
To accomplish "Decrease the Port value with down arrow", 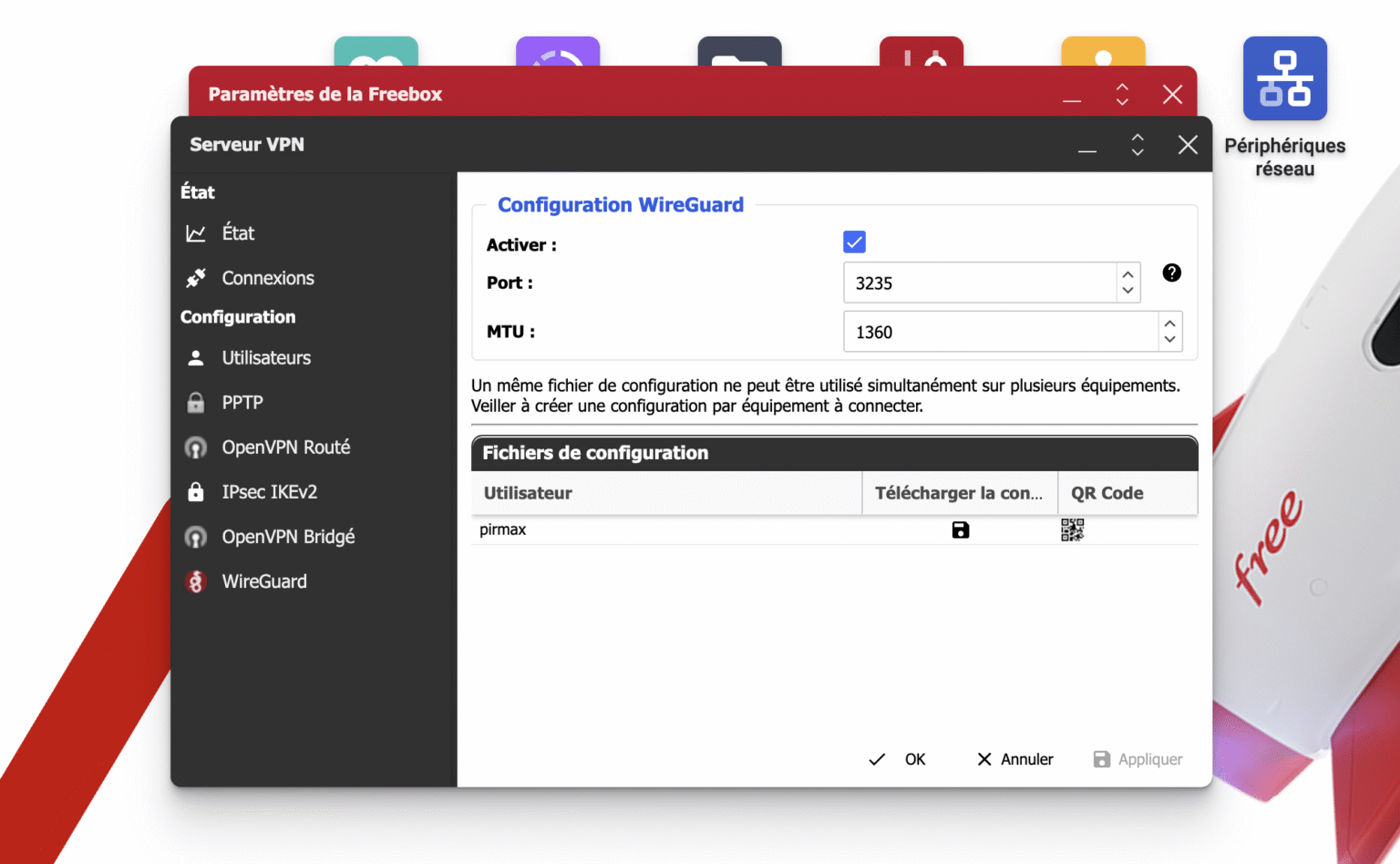I will [x=1128, y=292].
